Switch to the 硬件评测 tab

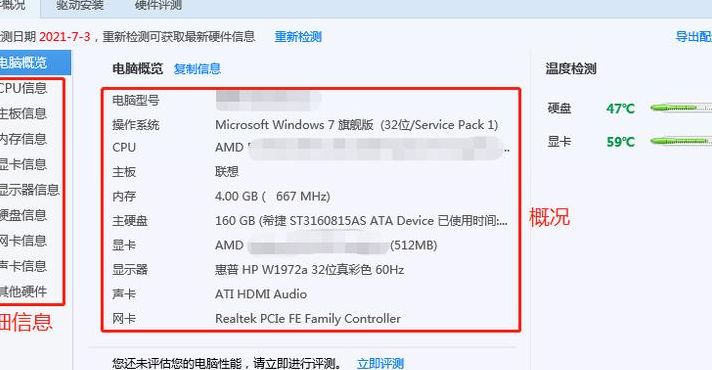(158, 5)
